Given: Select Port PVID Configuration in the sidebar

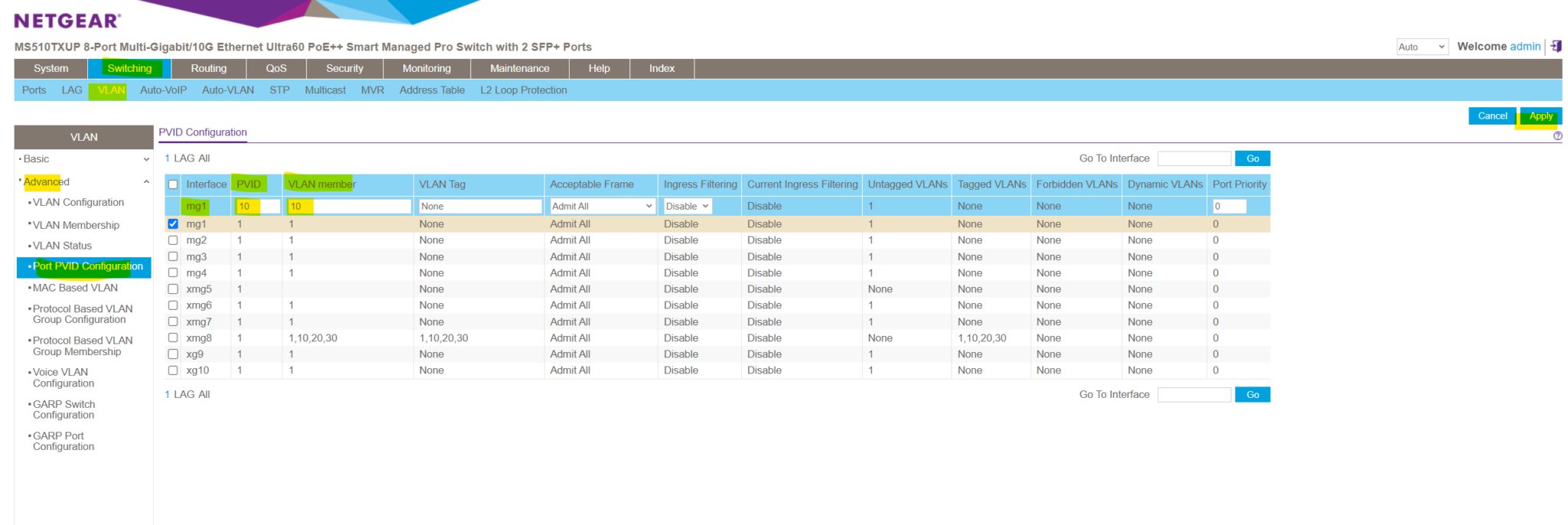Looking at the screenshot, I should (84, 267).
